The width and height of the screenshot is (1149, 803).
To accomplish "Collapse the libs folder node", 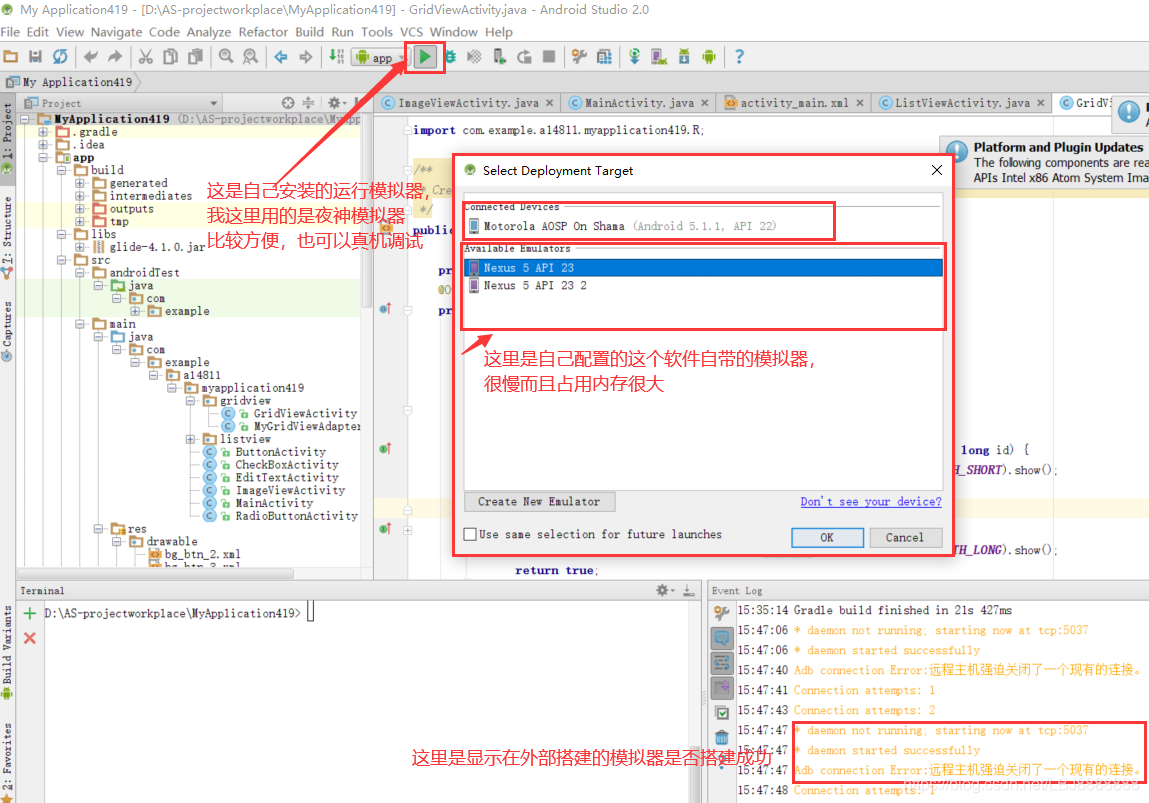I will (x=62, y=234).
